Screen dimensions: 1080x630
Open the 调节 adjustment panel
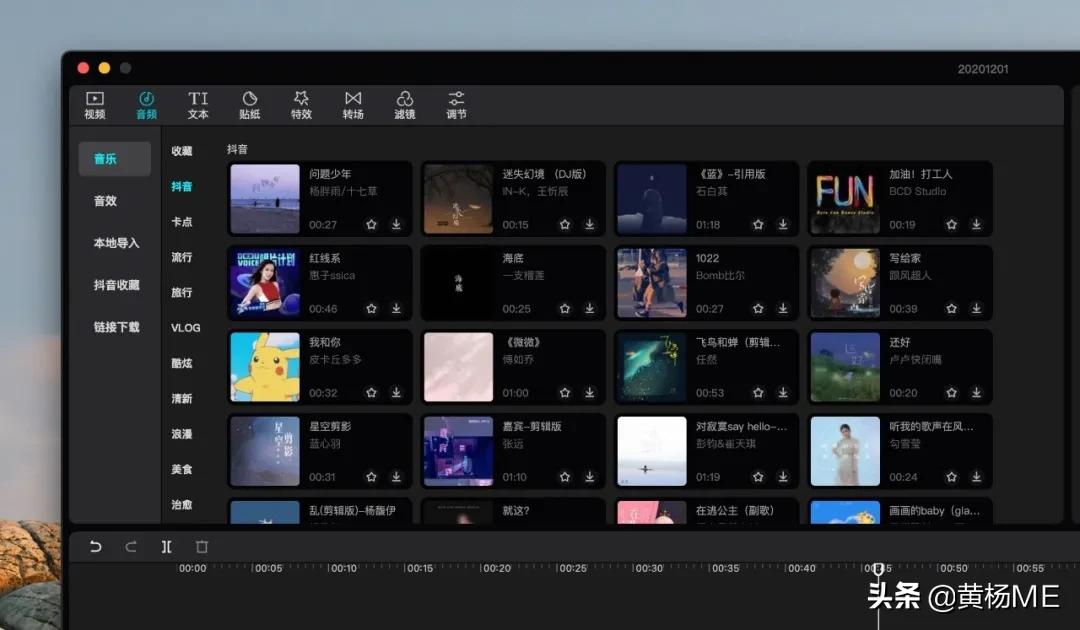[x=456, y=105]
